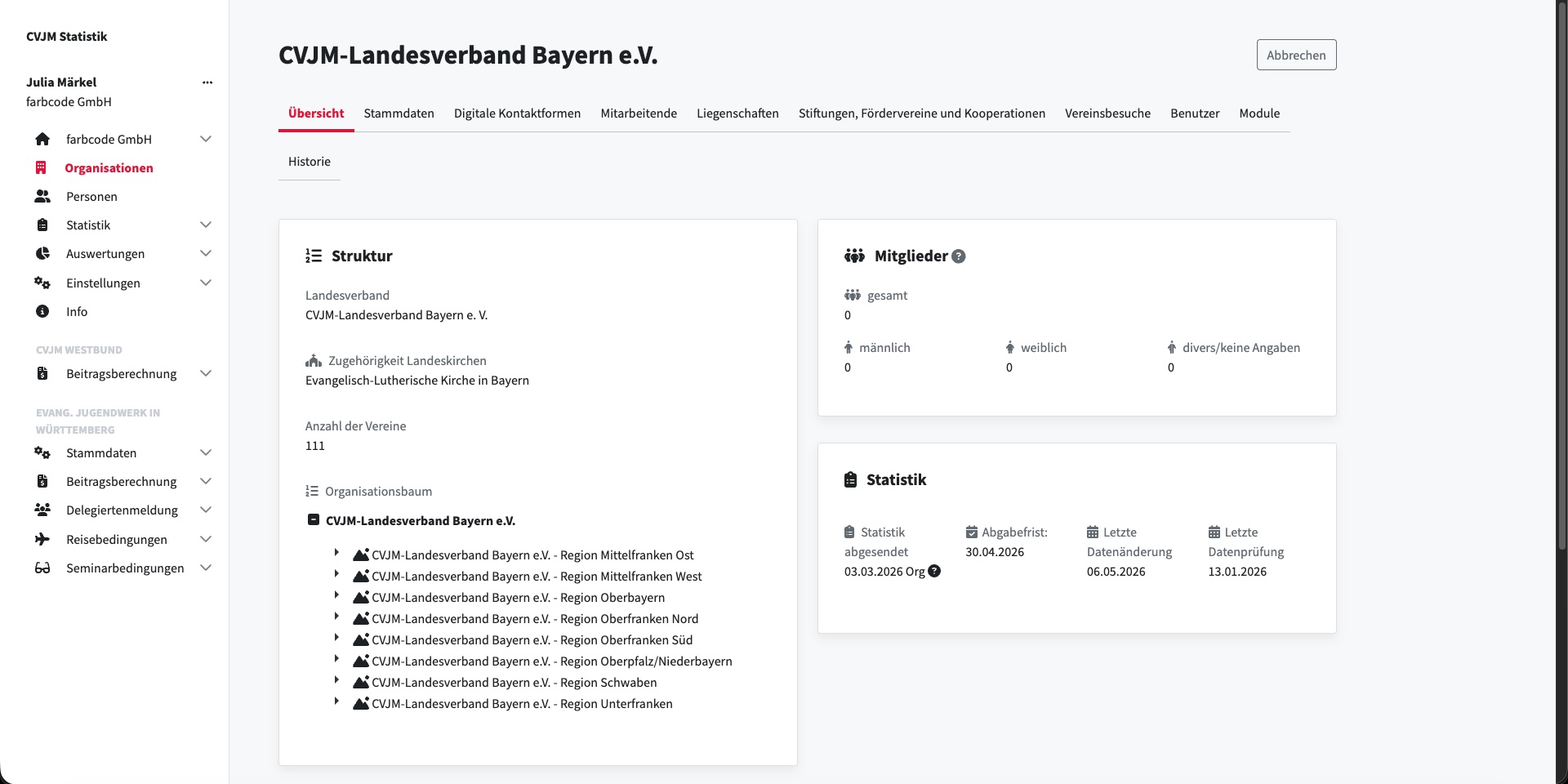Image resolution: width=1568 pixels, height=784 pixels.
Task: Click the Reisebedingungen airplane icon
Action: coord(42,539)
